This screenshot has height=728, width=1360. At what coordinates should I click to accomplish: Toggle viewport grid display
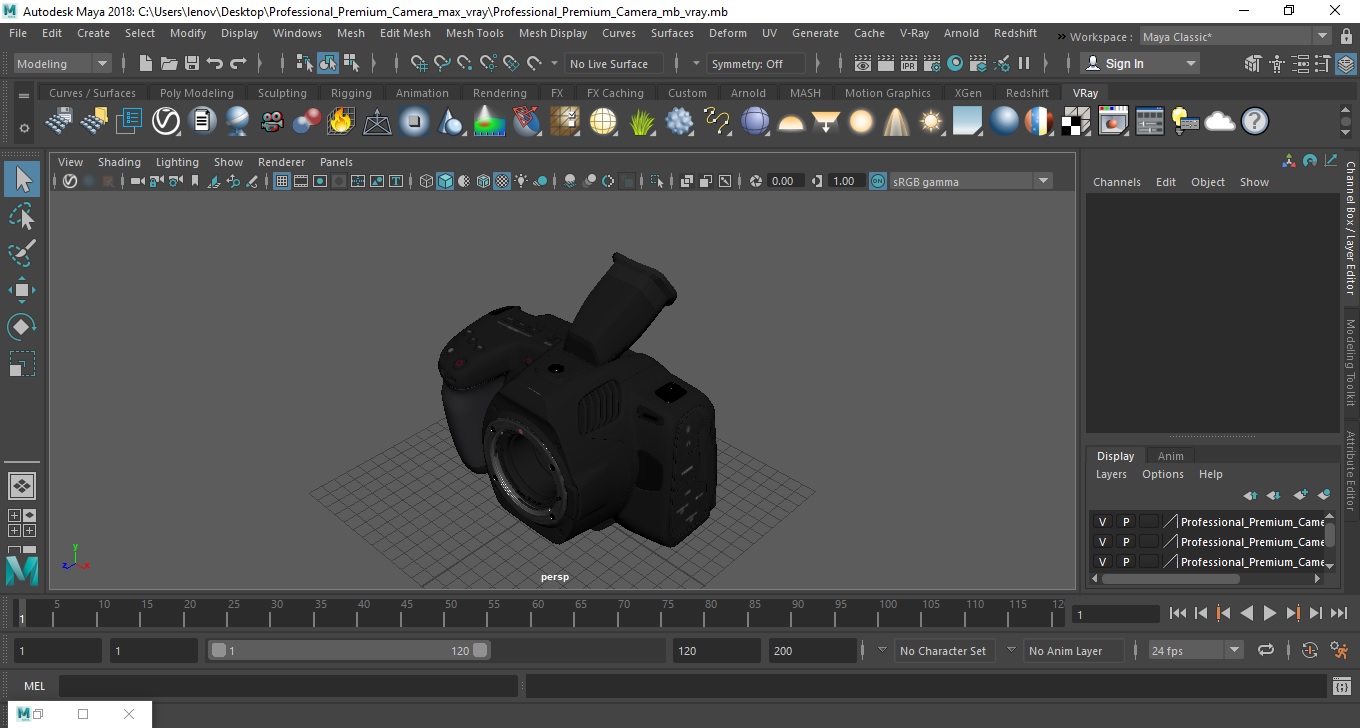pos(282,181)
